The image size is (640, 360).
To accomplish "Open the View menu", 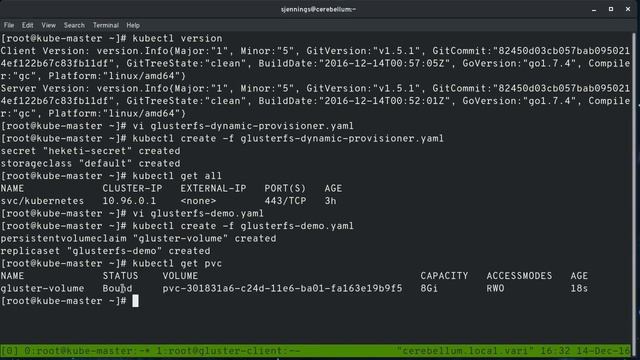I will pos(48,25).
